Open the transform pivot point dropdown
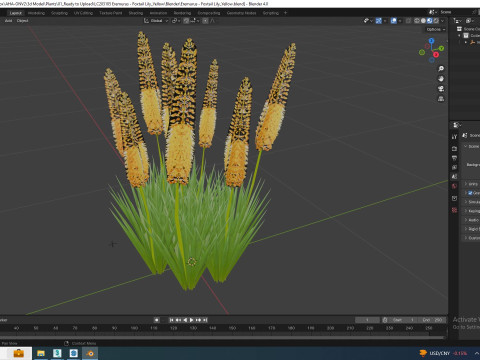This screenshot has width=480, height=360. coord(176,21)
